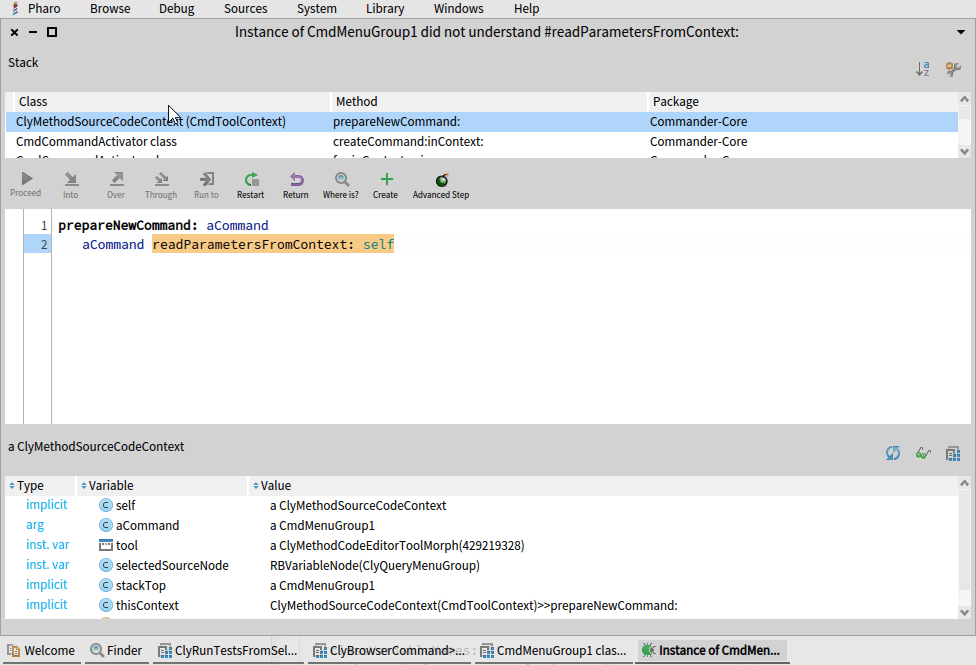Image resolution: width=976 pixels, height=665 pixels.
Task: Switch to the Finder taskbar window
Action: point(116,650)
